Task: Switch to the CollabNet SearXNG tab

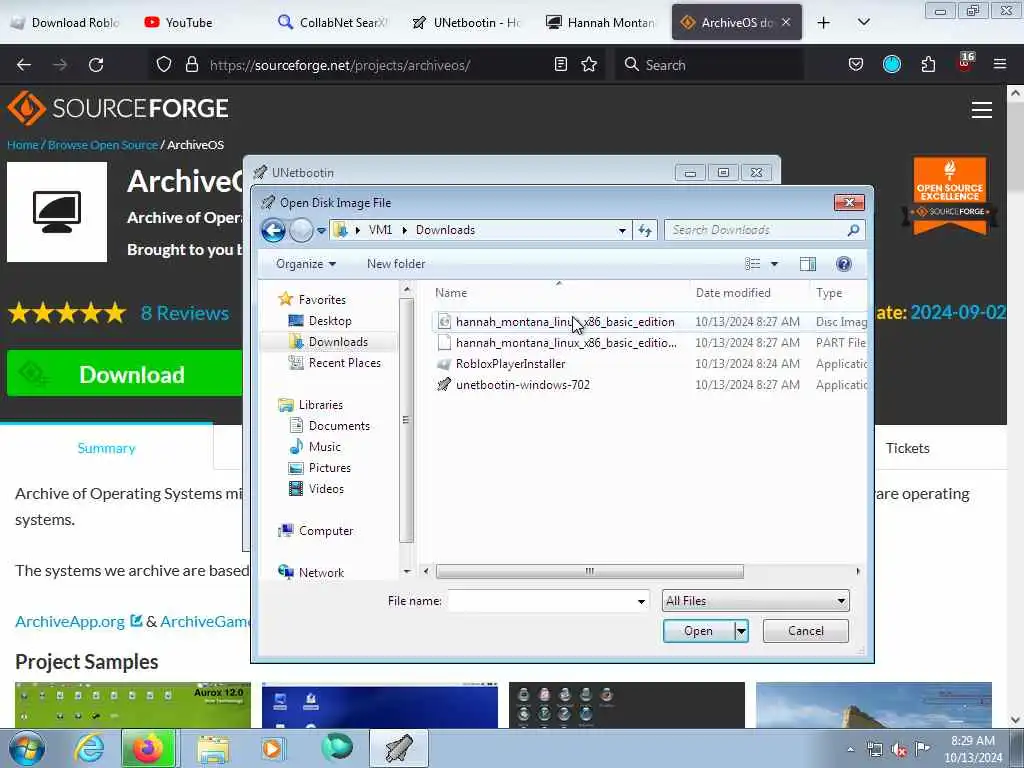Action: (x=333, y=22)
